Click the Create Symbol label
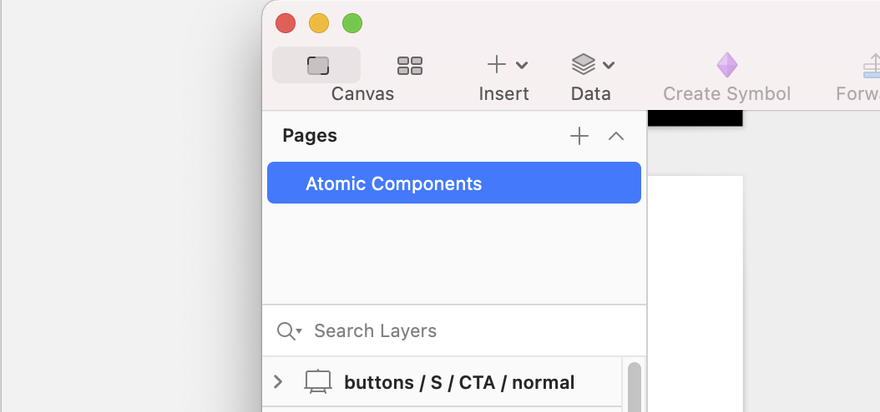Viewport: 880px width, 412px height. click(x=727, y=94)
